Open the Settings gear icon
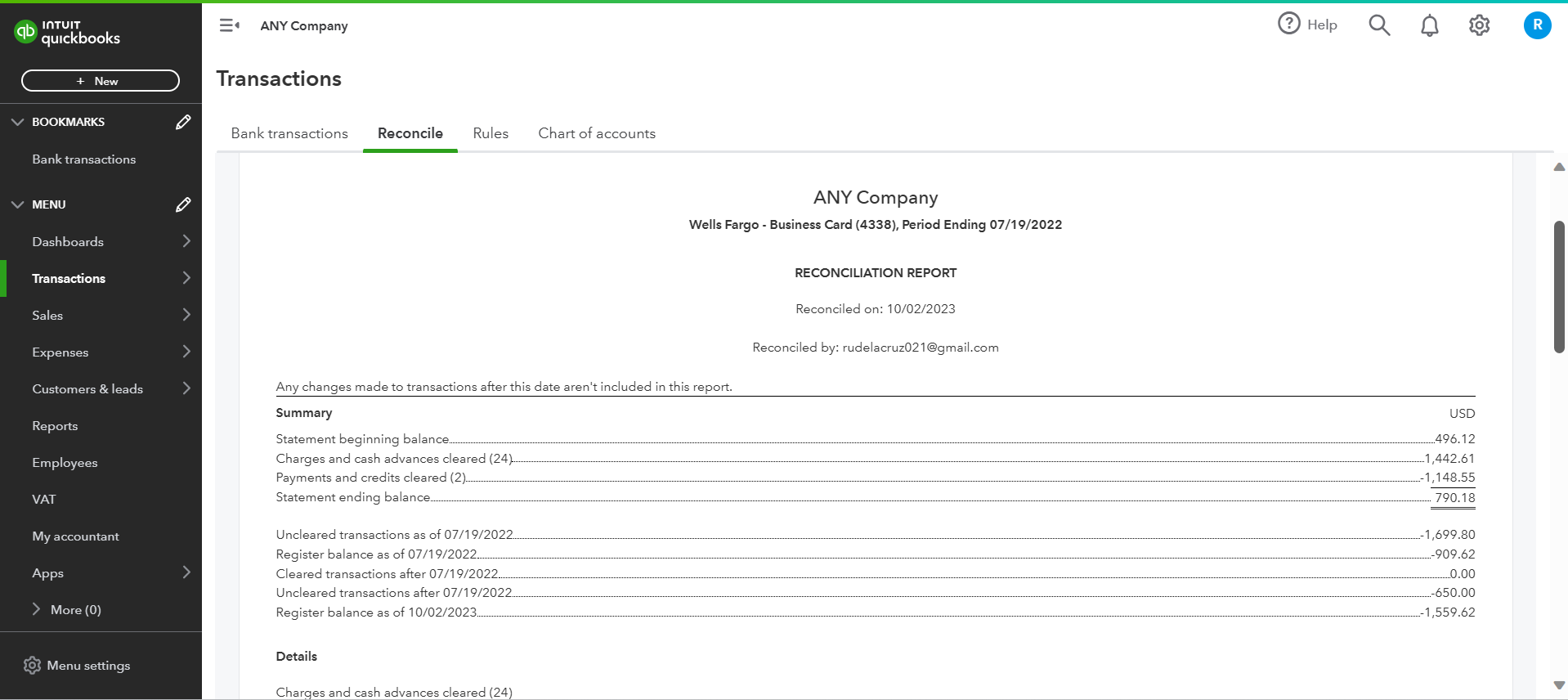This screenshot has height=700, width=1568. (x=1479, y=26)
